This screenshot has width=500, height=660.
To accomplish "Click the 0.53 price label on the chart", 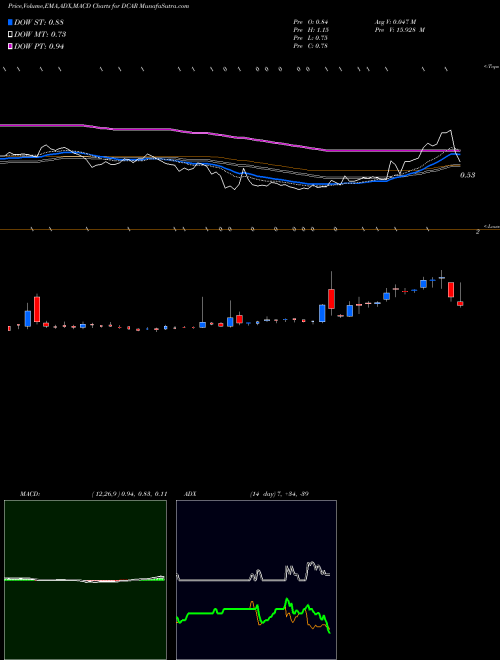I will (468, 175).
